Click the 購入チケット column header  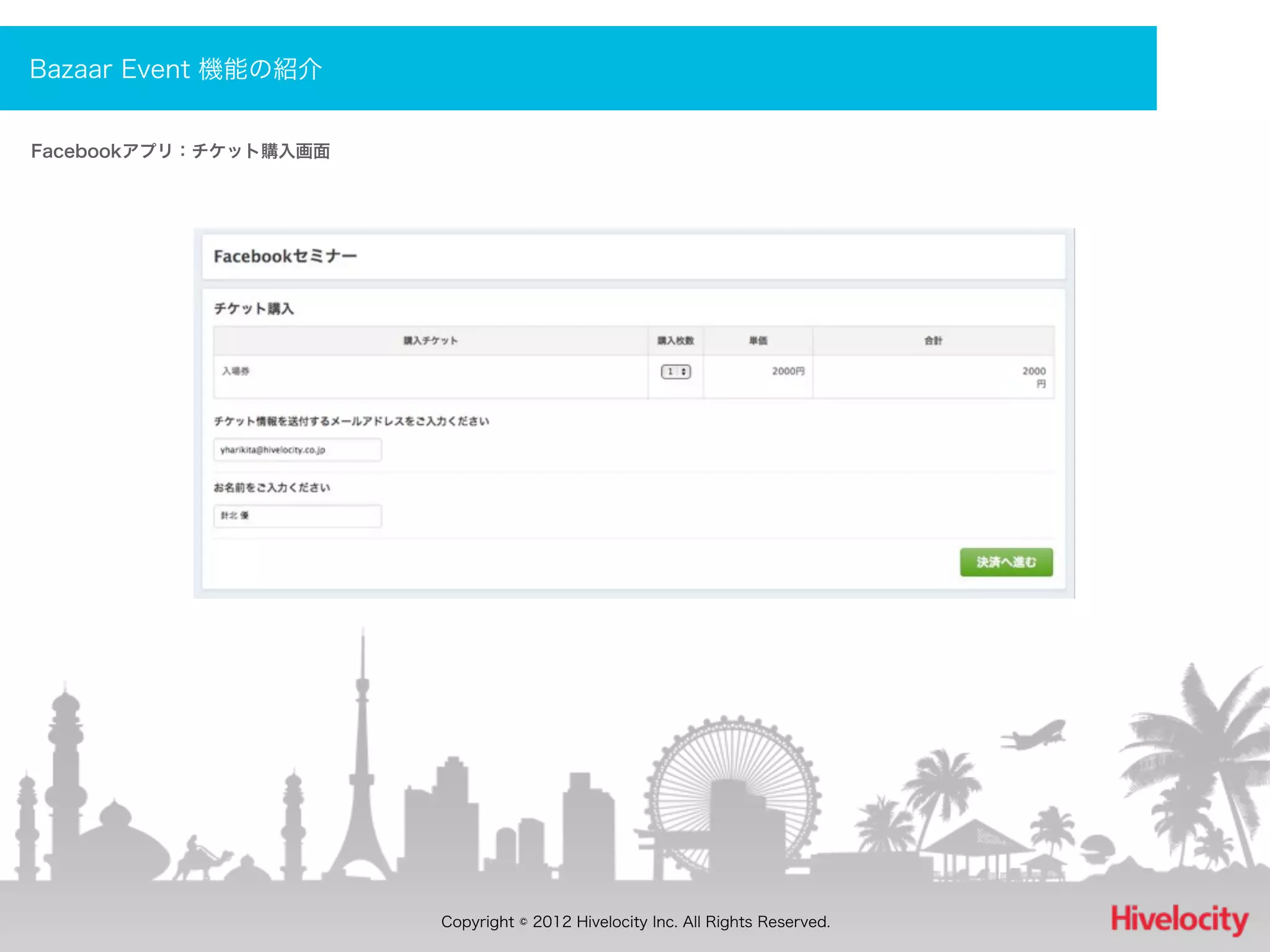coord(430,340)
